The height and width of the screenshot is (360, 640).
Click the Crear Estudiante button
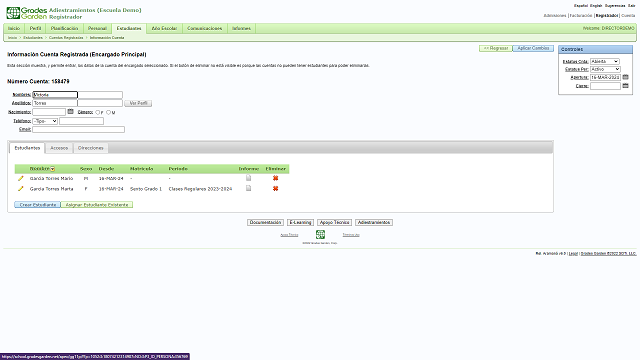pos(38,204)
